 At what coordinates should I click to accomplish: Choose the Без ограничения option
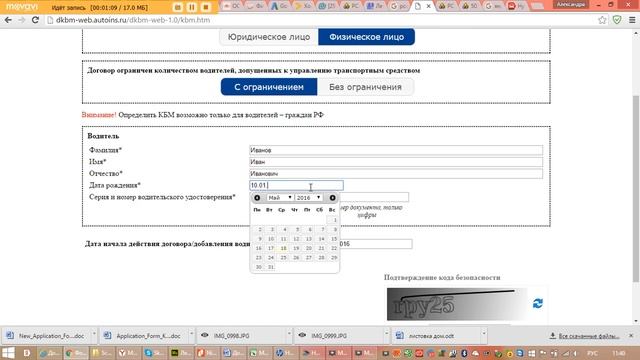[365, 87]
